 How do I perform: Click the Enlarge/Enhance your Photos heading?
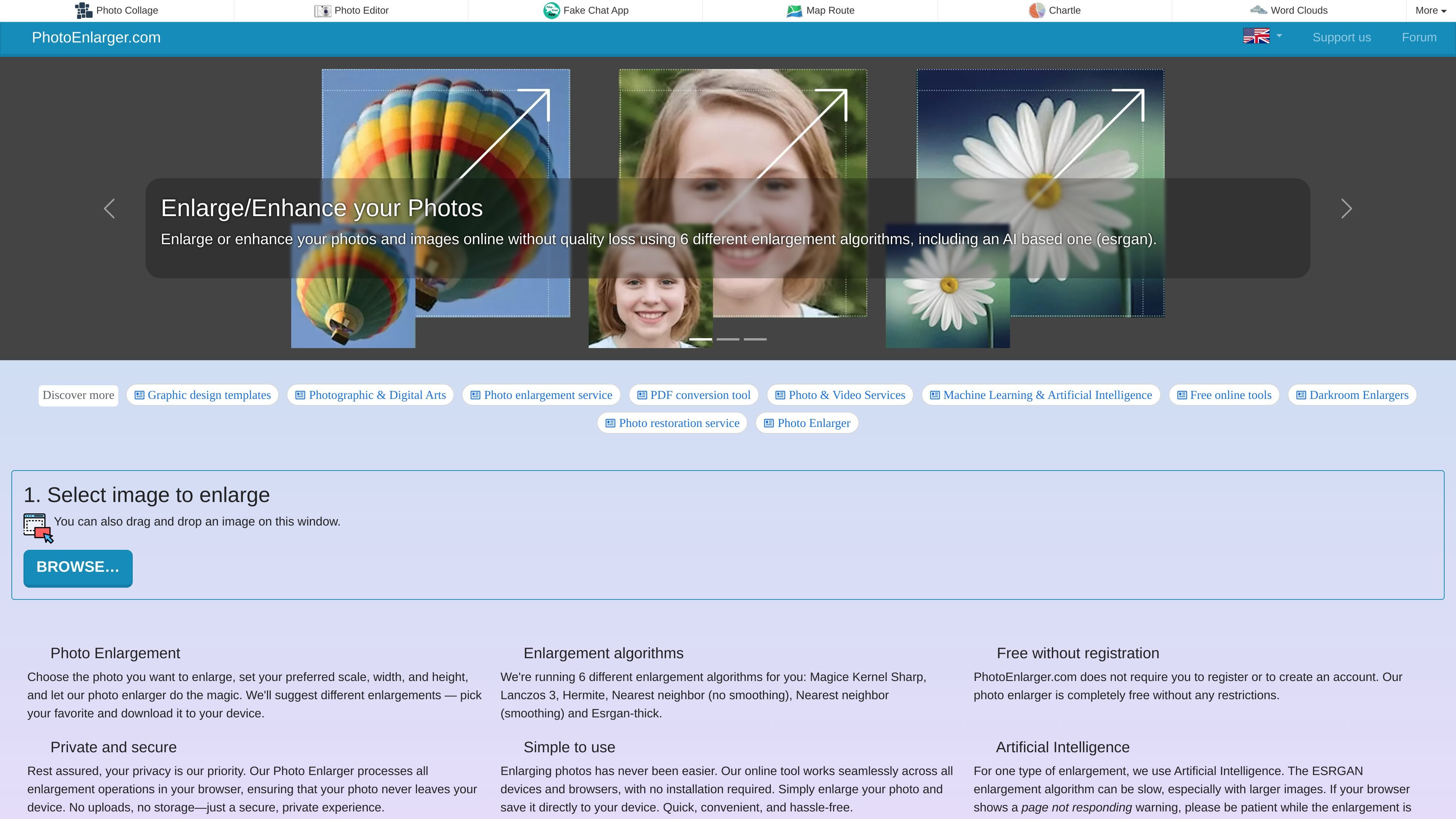pyautogui.click(x=322, y=208)
